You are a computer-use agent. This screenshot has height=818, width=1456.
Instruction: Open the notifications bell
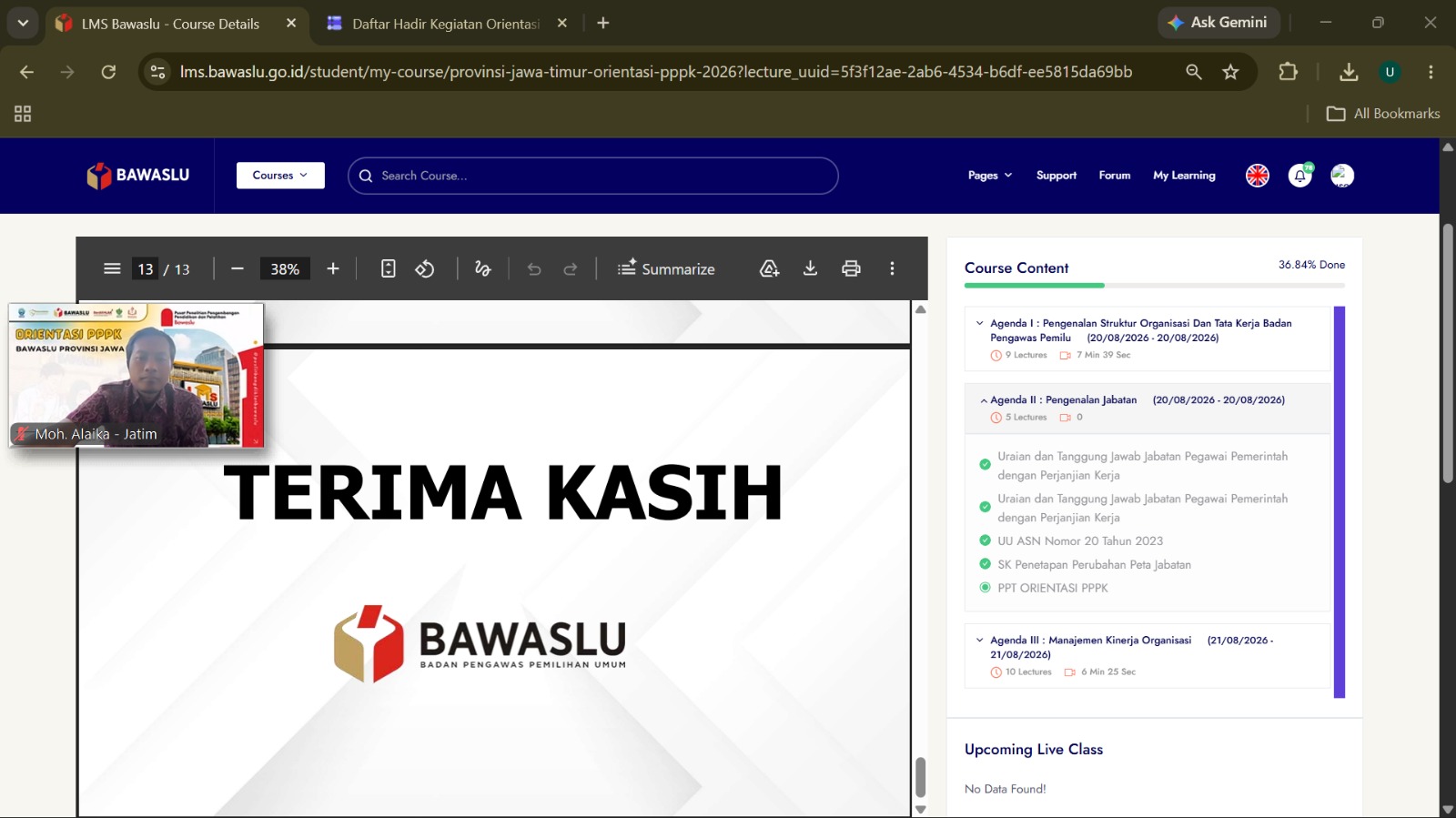(1300, 176)
